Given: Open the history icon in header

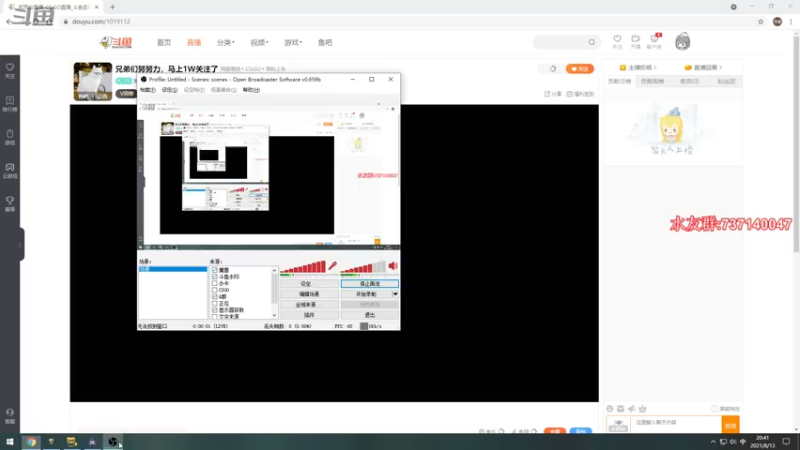Looking at the screenshot, I should pyautogui.click(x=635, y=39).
